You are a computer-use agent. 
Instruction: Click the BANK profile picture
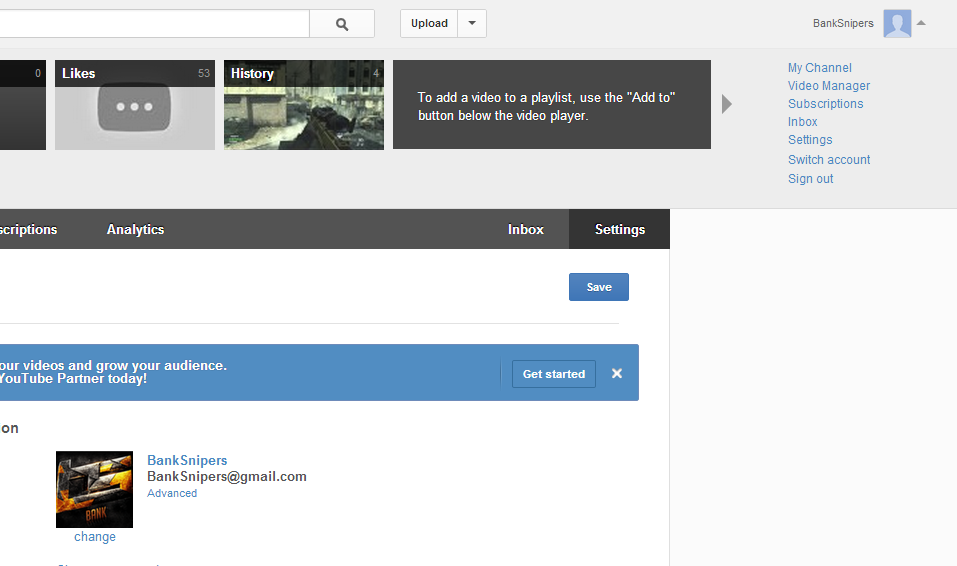95,490
